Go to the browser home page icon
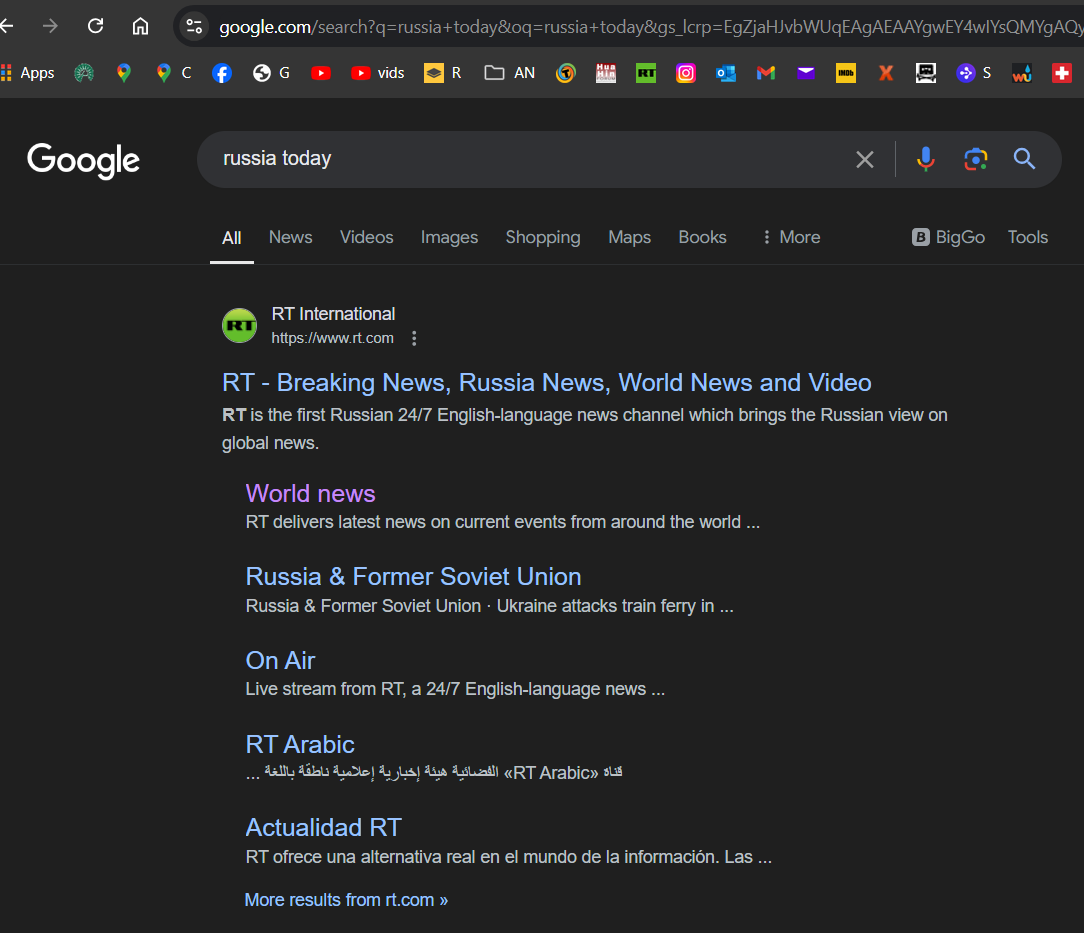Screen dimensions: 1084x933 (x=140, y=26)
